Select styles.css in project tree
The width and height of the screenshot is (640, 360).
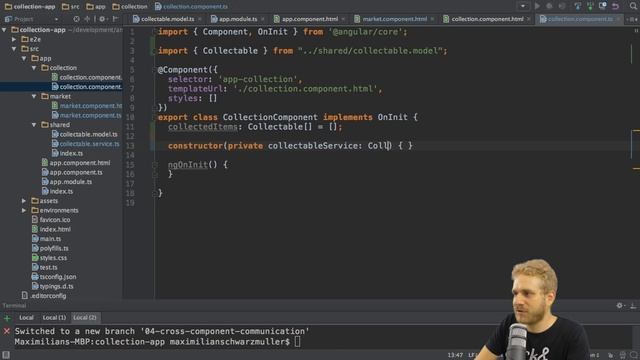49,258
